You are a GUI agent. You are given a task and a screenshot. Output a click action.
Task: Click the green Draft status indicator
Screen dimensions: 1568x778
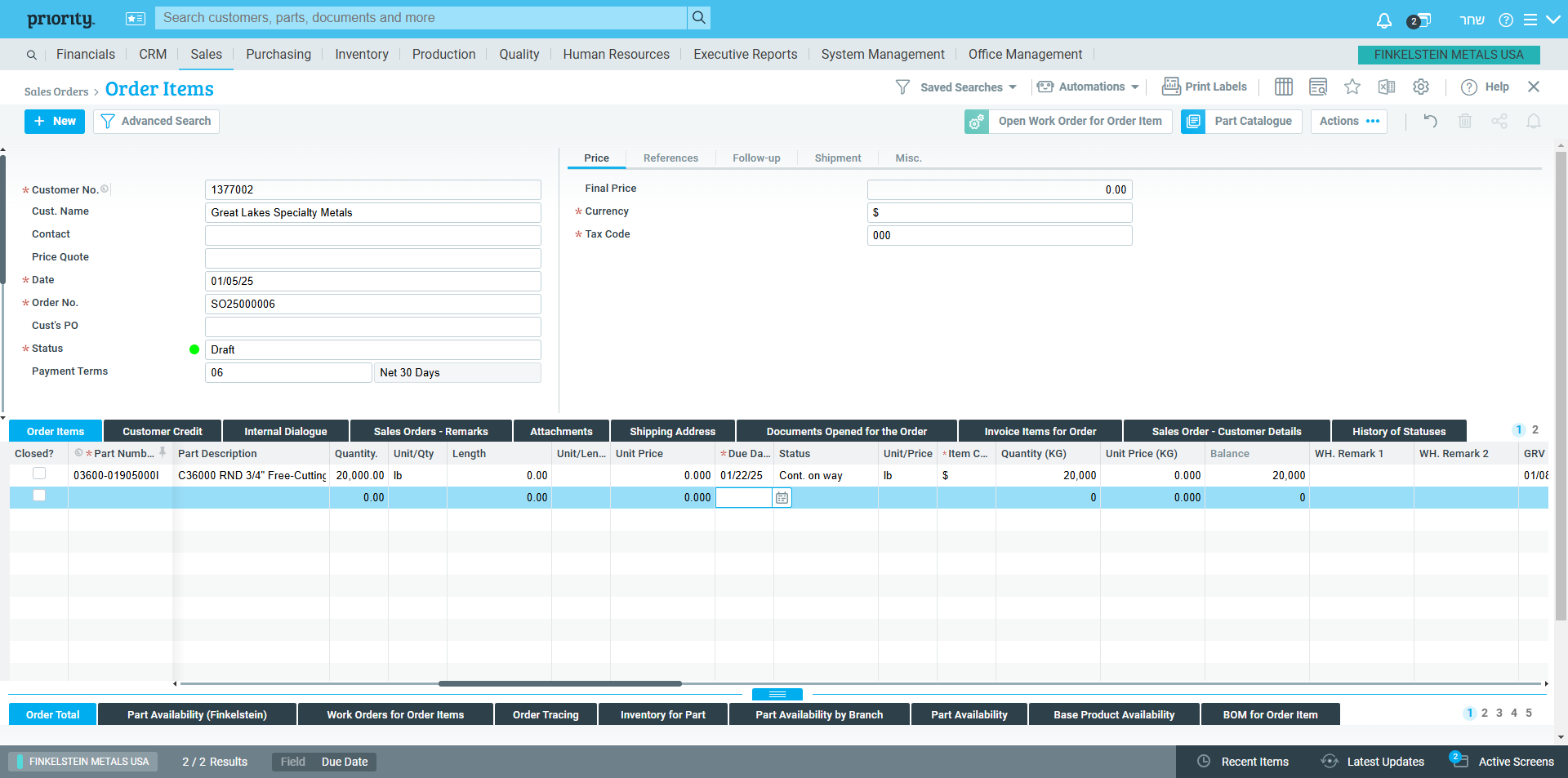pos(194,349)
